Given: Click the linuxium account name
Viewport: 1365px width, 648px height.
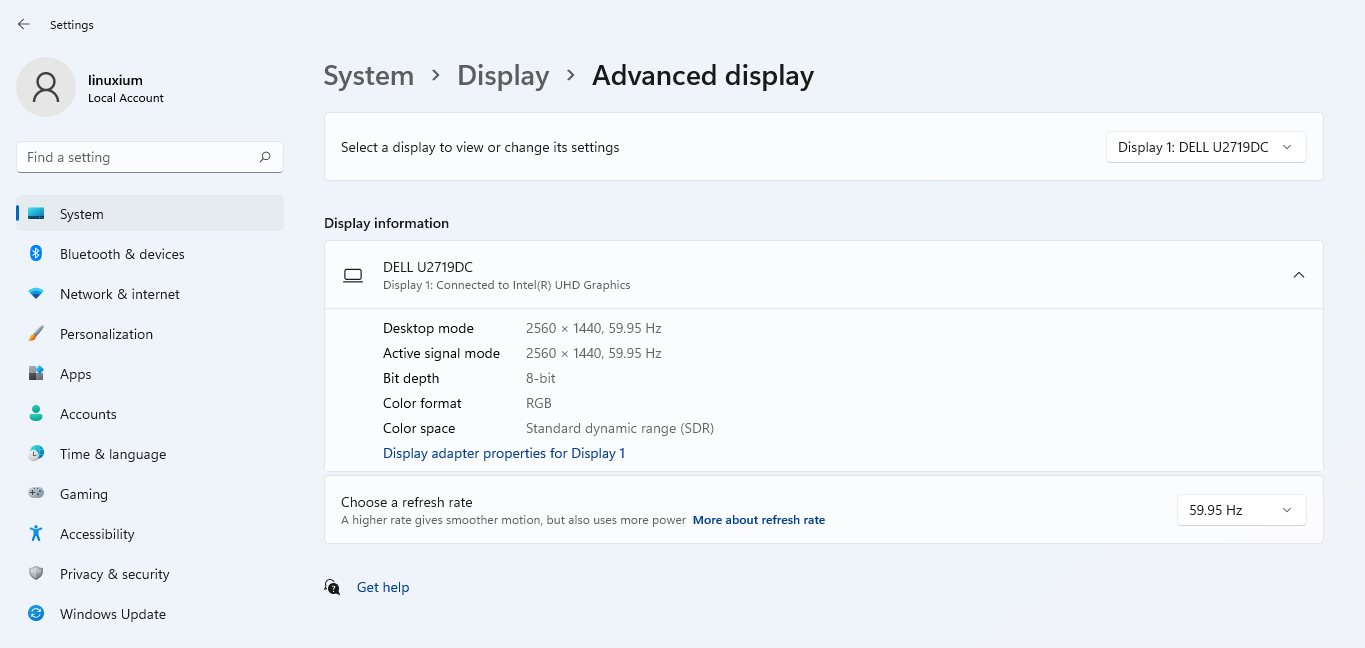Looking at the screenshot, I should coord(115,80).
